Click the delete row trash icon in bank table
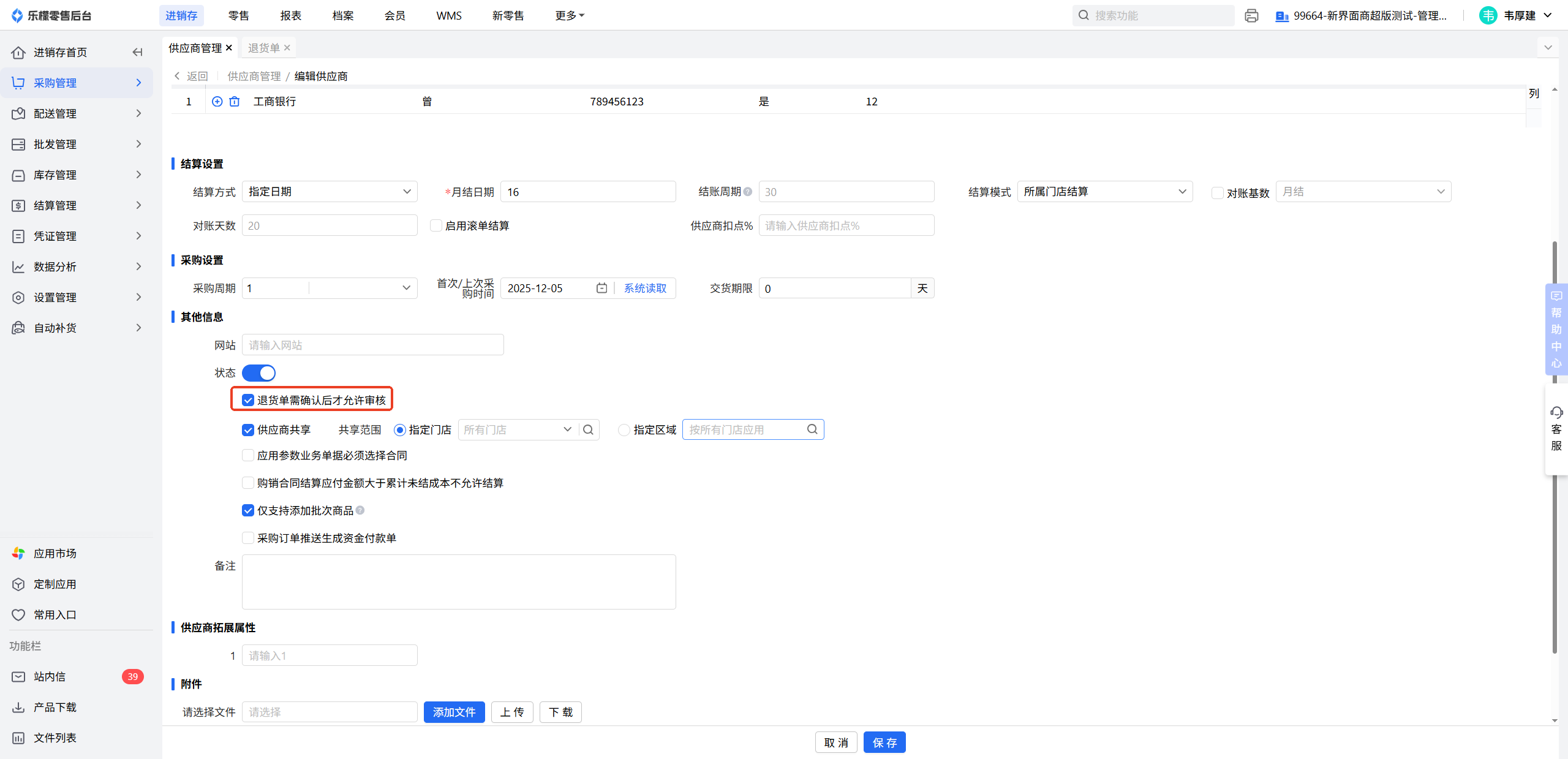This screenshot has height=759, width=1568. (x=234, y=102)
